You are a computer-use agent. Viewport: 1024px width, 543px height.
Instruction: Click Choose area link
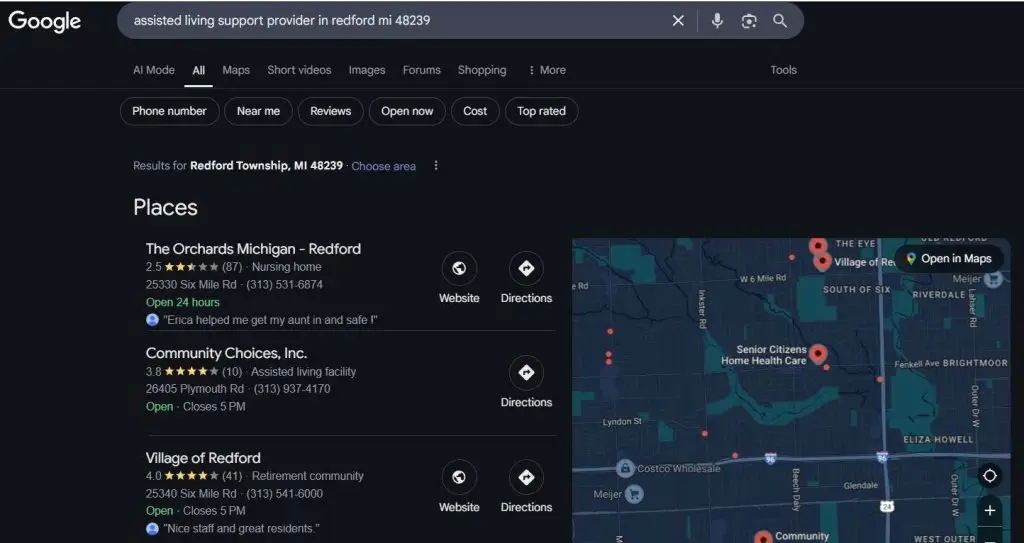tap(383, 166)
